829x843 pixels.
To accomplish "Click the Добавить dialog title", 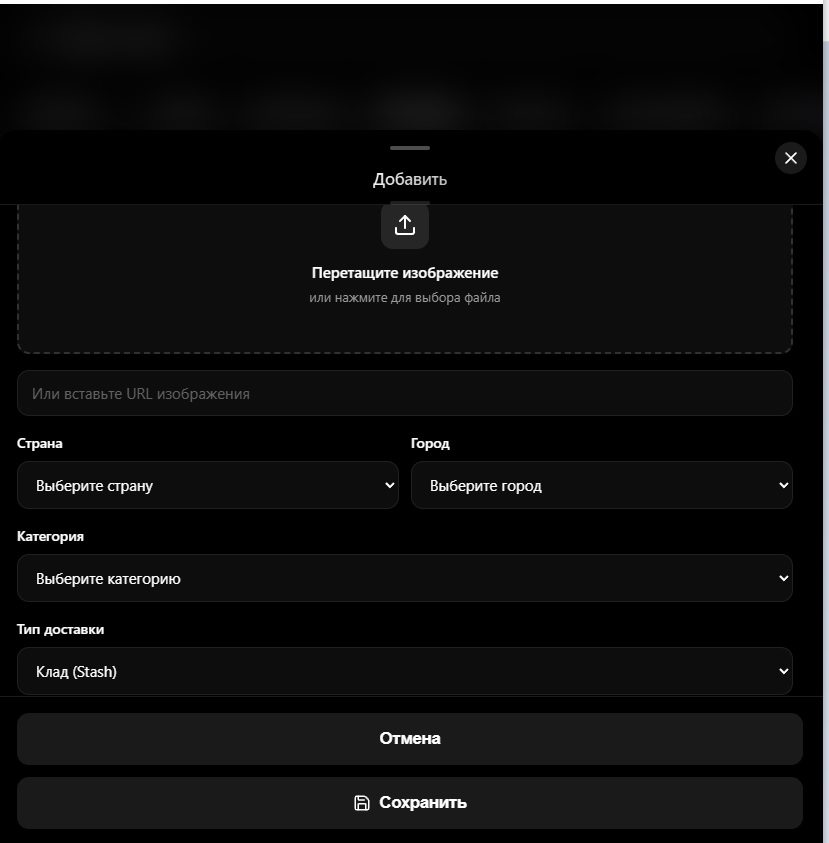I will coord(410,180).
